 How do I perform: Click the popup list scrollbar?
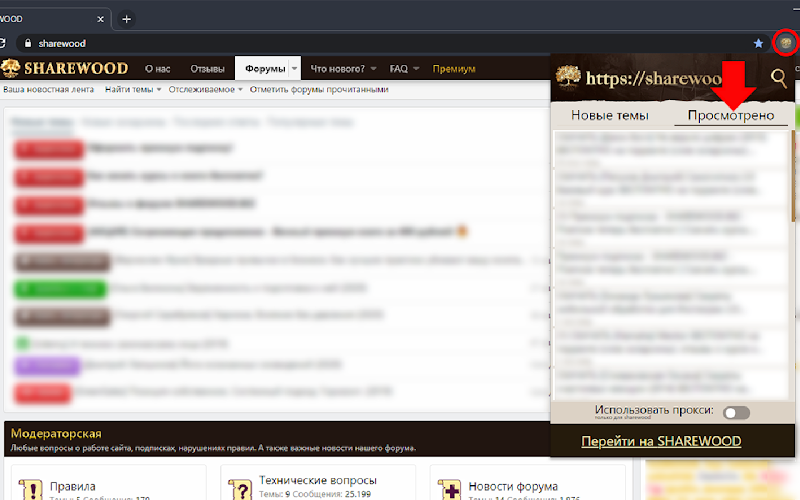tap(793, 176)
